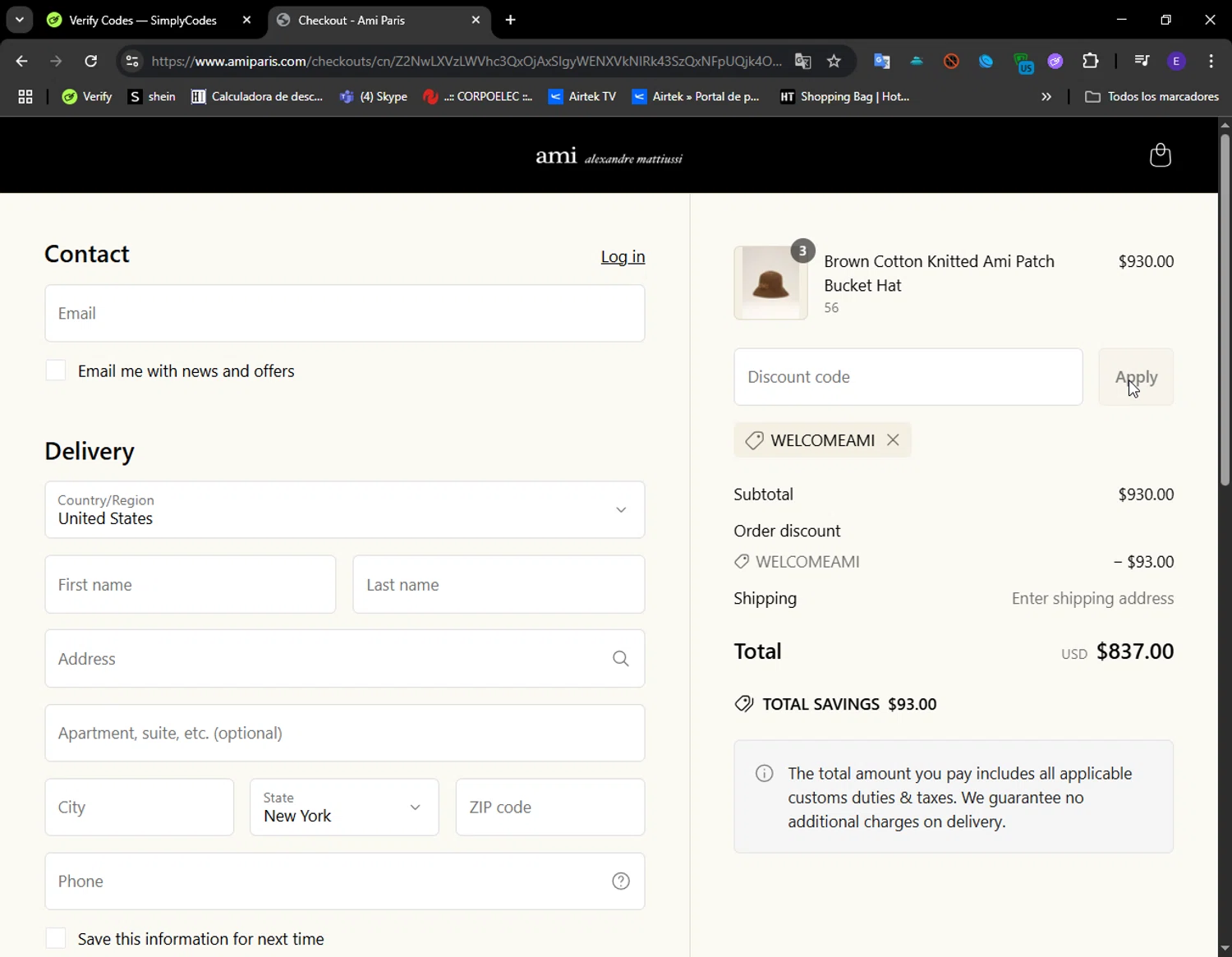Open the Shopping Bag | Hot... bookmark
This screenshot has height=957, width=1232.
[845, 97]
